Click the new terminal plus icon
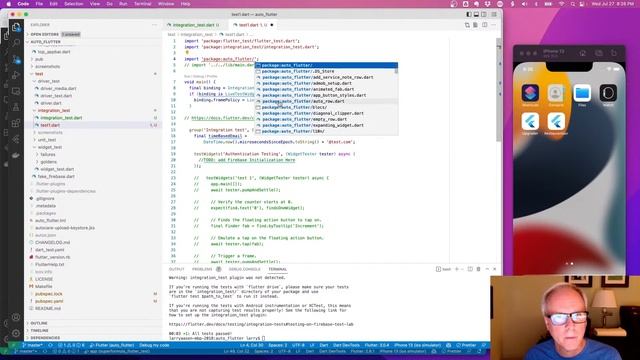This screenshot has width=640, height=360. 457,269
